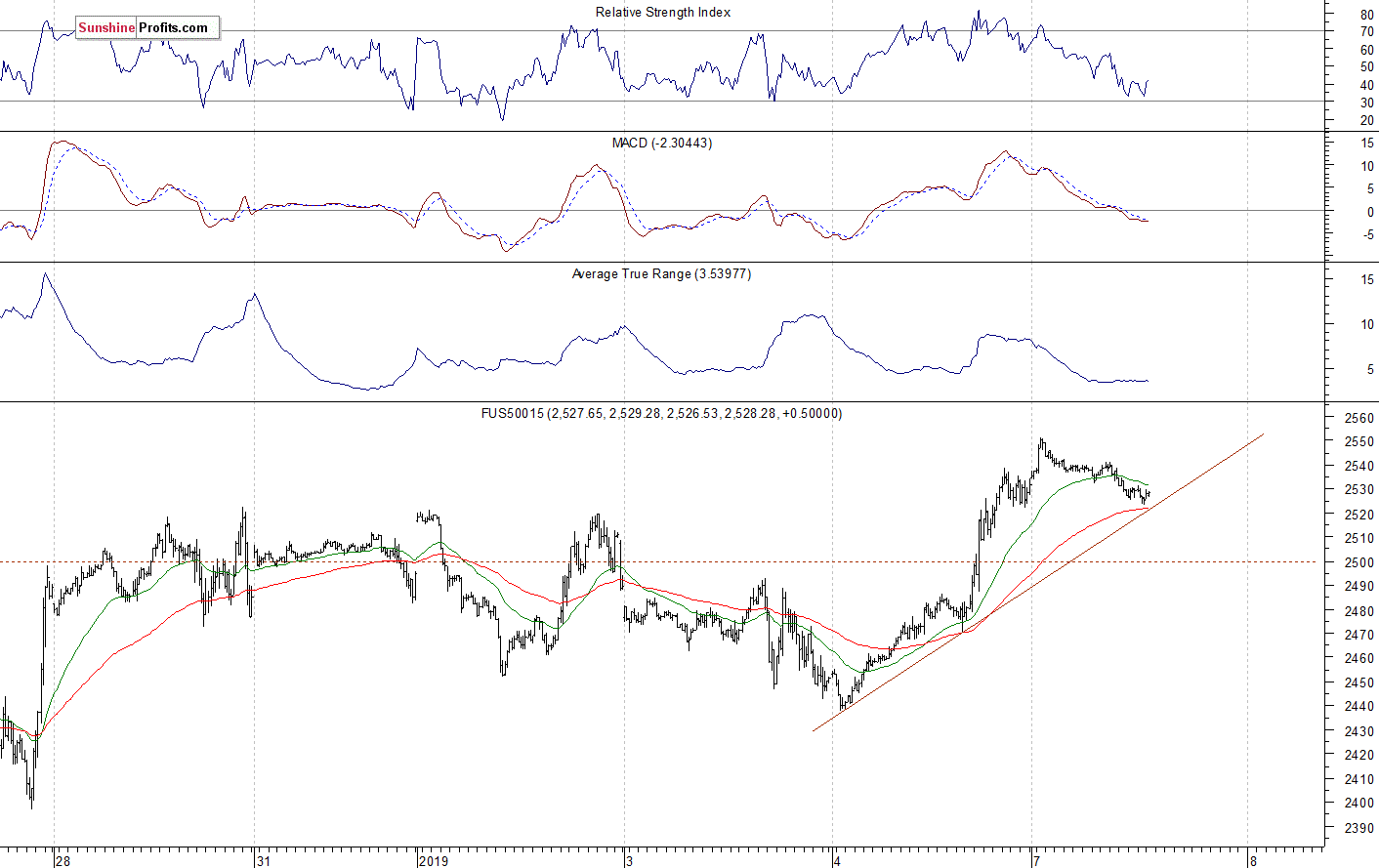
Task: Click the 28 date label on the time axis
Action: pos(63,861)
